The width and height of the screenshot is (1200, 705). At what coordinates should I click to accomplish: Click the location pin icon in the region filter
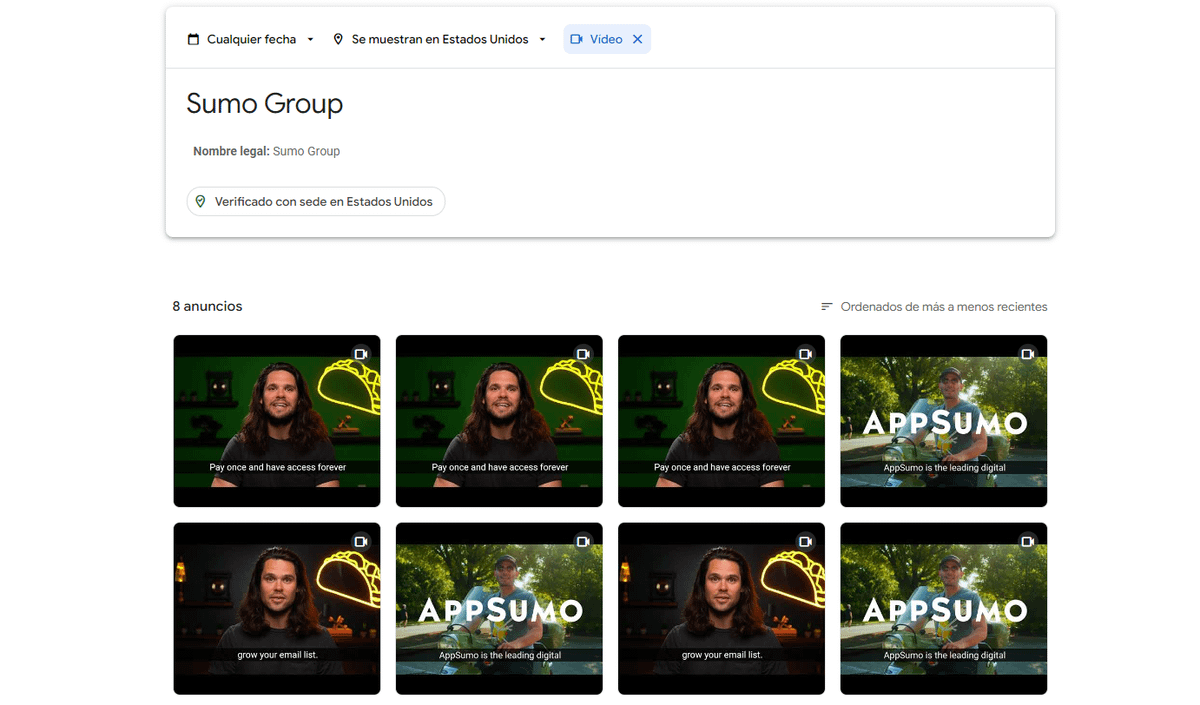pyautogui.click(x=338, y=39)
